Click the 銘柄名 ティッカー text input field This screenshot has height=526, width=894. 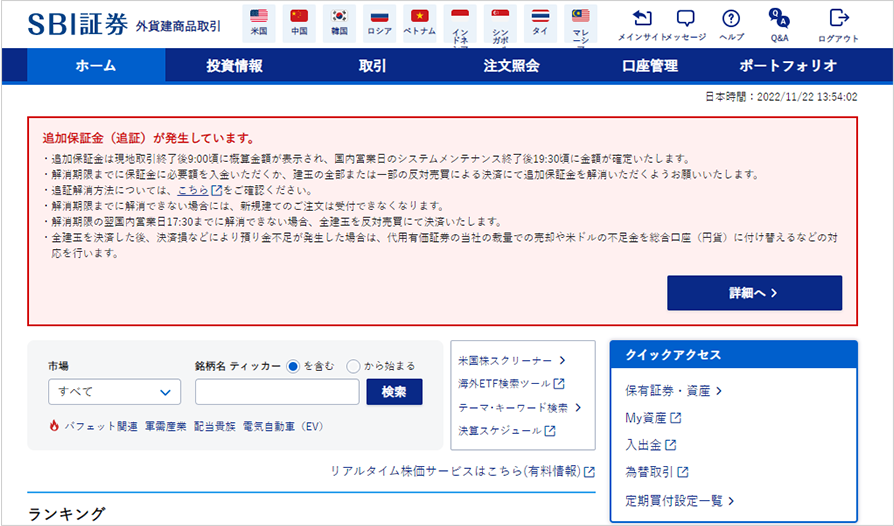tap(276, 392)
